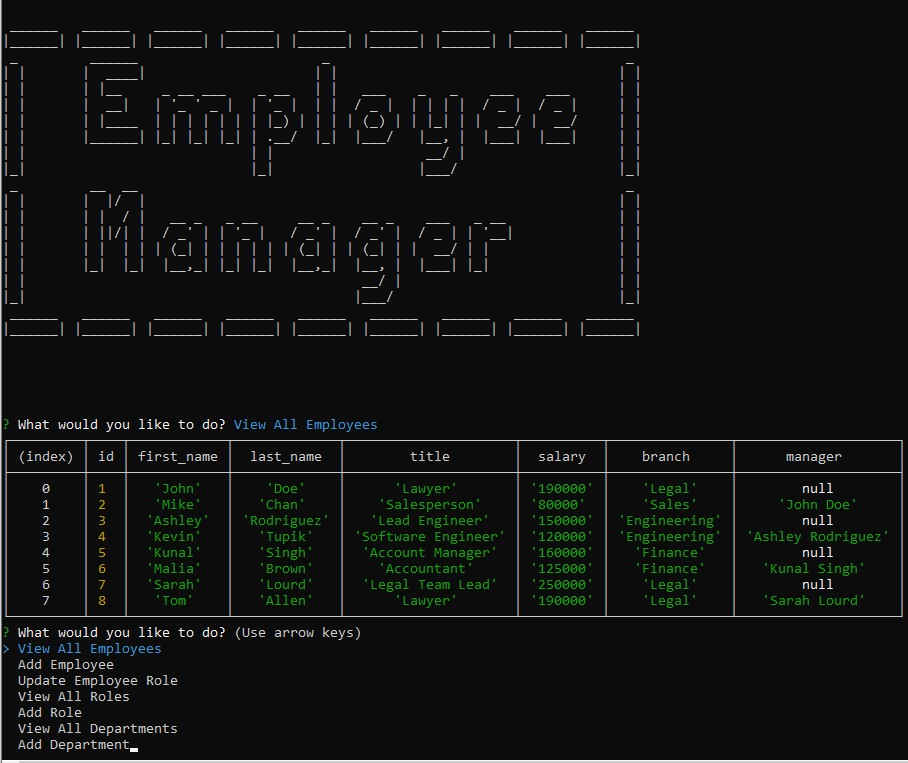
Task: Click the '(Use arrow keys)' hint text
Action: pyautogui.click(x=298, y=633)
